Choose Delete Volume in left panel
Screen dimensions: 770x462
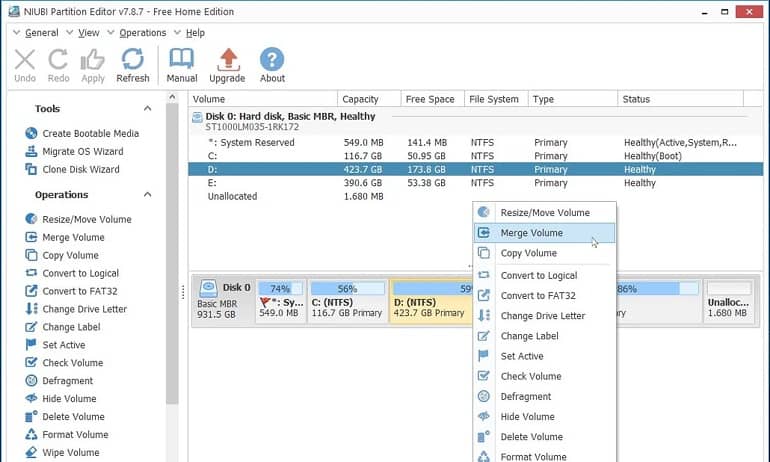tap(64, 416)
